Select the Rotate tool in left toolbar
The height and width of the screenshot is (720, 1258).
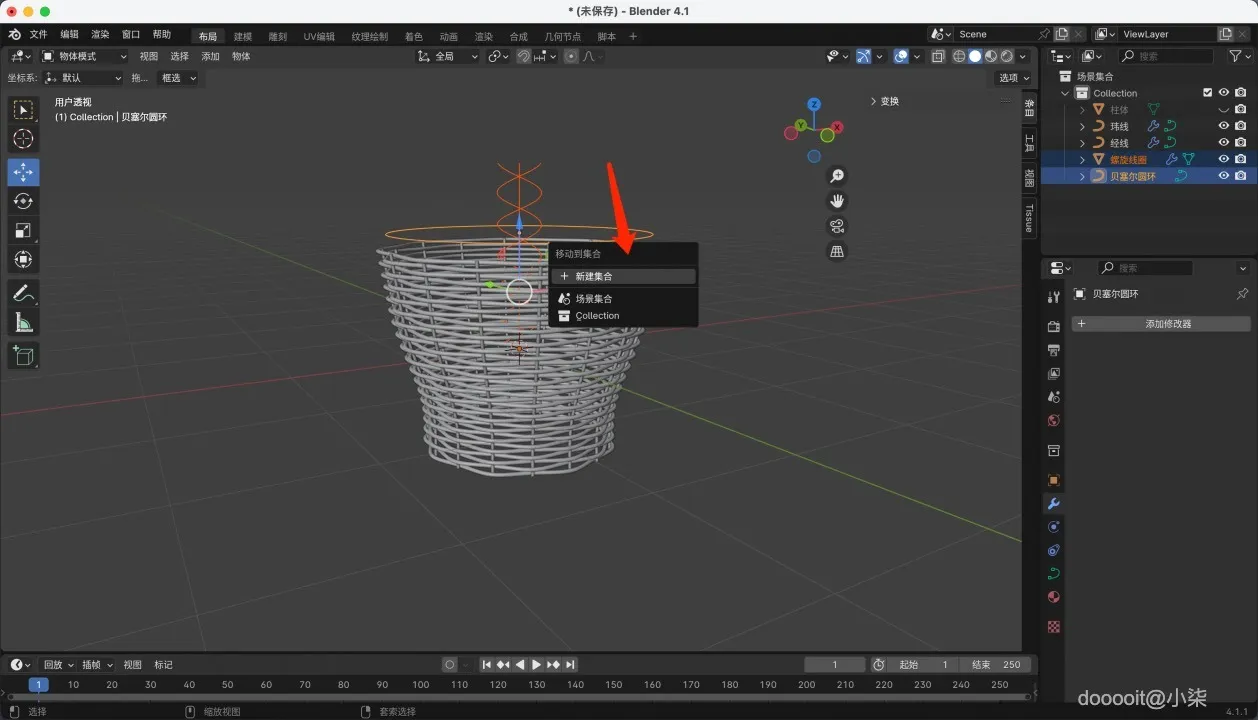[23, 201]
